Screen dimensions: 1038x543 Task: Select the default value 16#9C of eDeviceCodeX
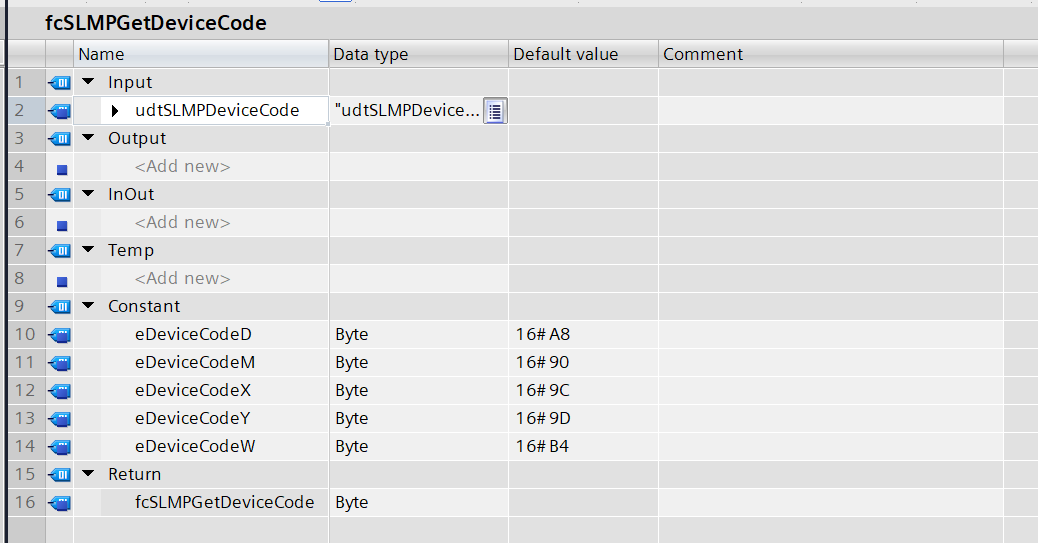(x=543, y=391)
